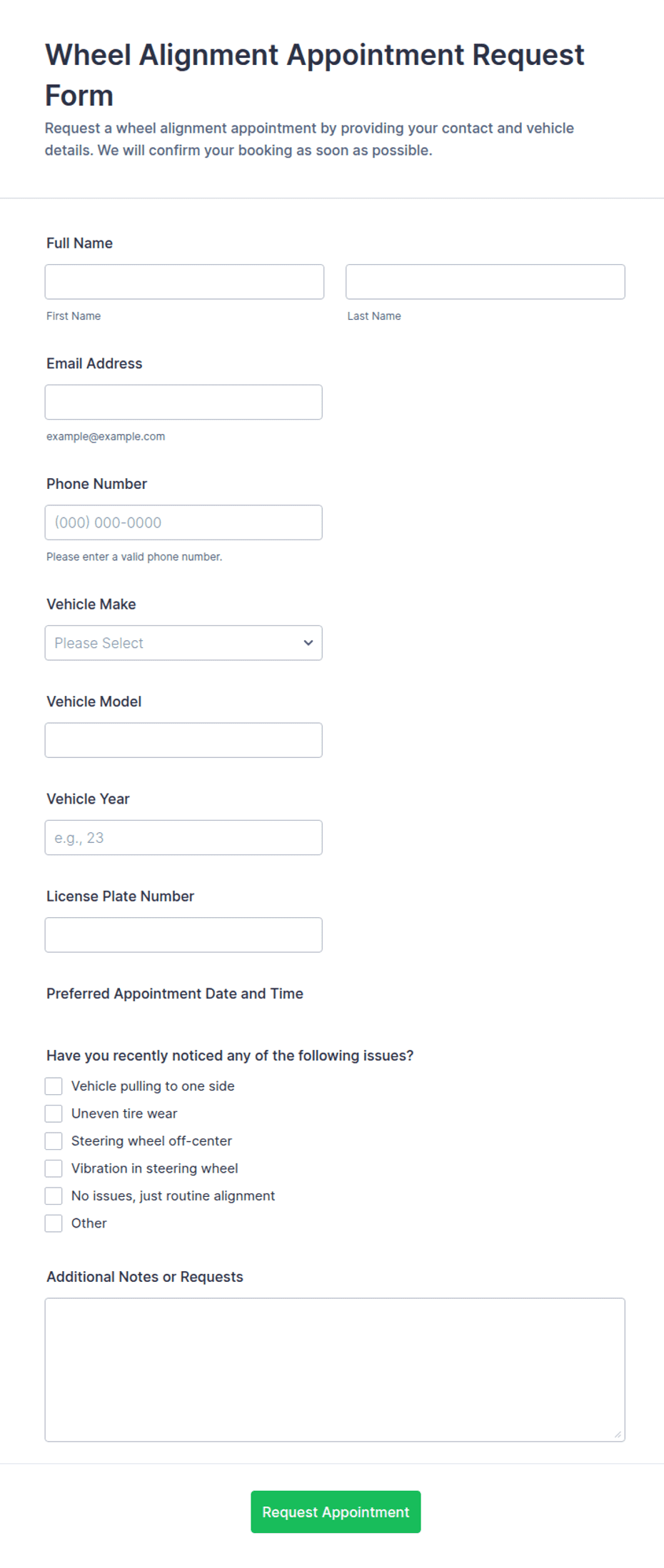
Task: Click the First Name input field
Action: point(184,282)
